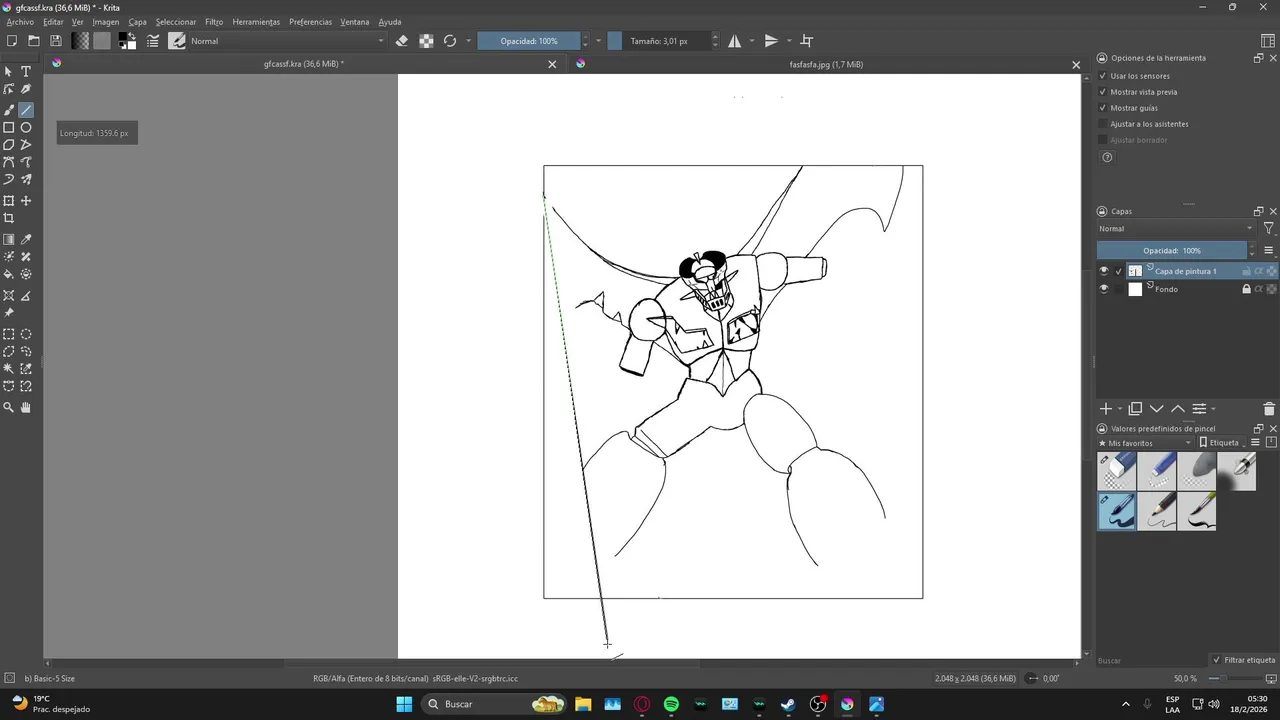The image size is (1280, 720).
Task: Select the Crop tool
Action: click(x=9, y=218)
